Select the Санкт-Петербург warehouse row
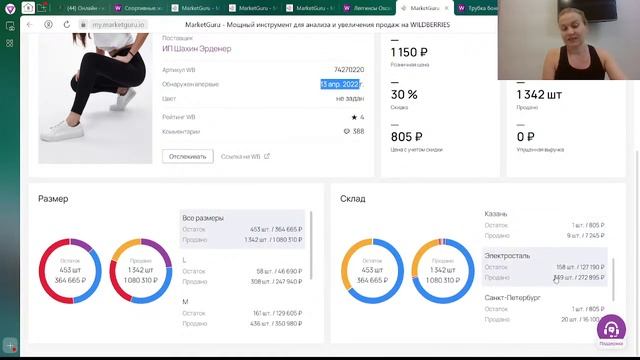The width and height of the screenshot is (640, 360). 544,309
